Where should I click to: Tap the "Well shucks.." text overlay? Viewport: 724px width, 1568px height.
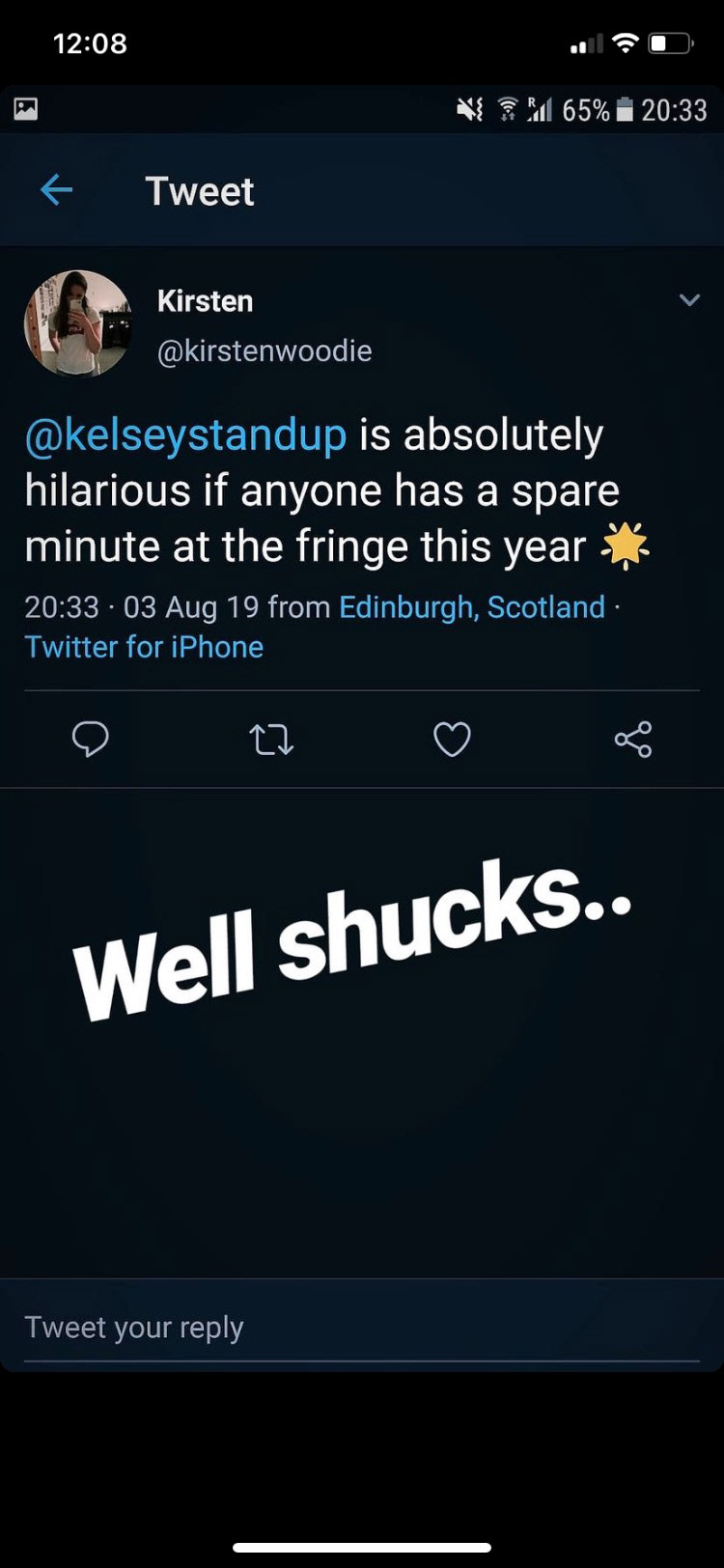352,938
